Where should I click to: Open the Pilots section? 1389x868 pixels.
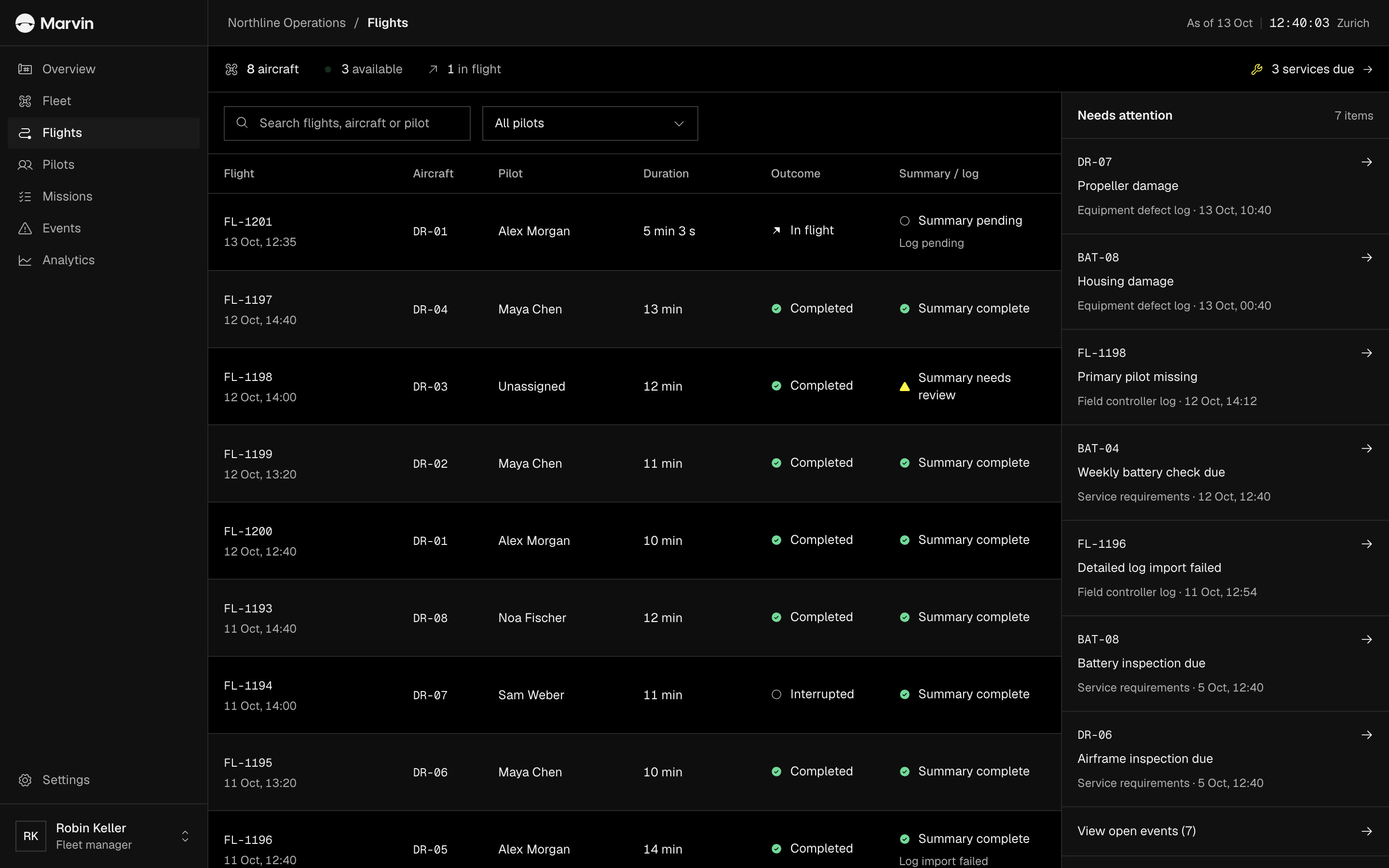(103, 165)
